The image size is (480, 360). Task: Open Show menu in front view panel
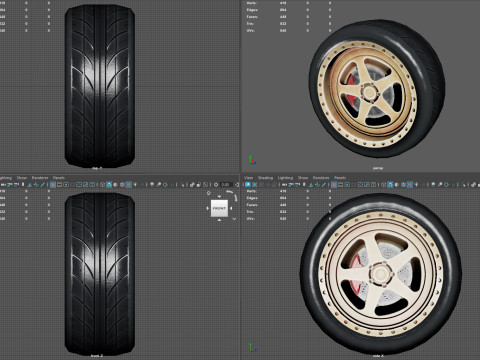[x=22, y=178]
